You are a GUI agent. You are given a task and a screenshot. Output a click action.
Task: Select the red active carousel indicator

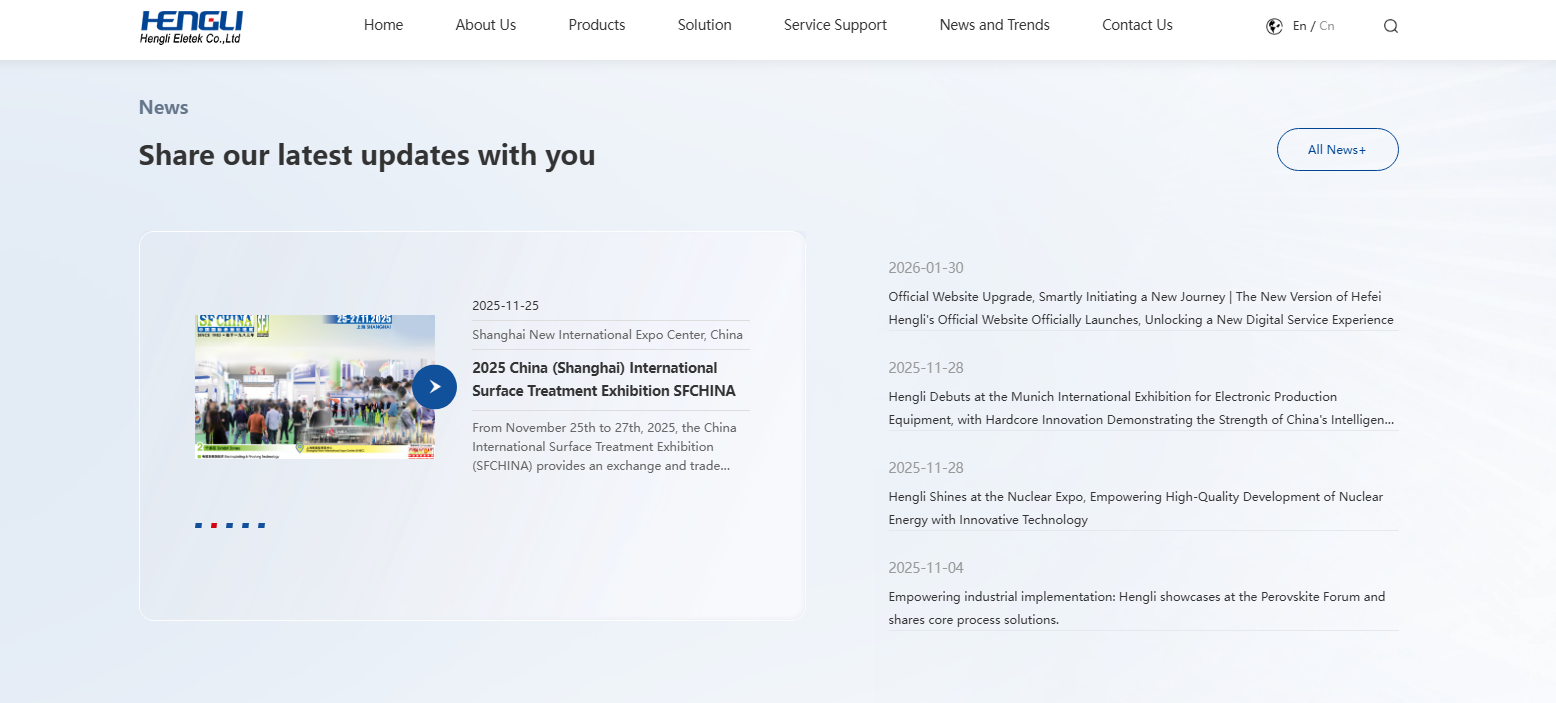(214, 525)
